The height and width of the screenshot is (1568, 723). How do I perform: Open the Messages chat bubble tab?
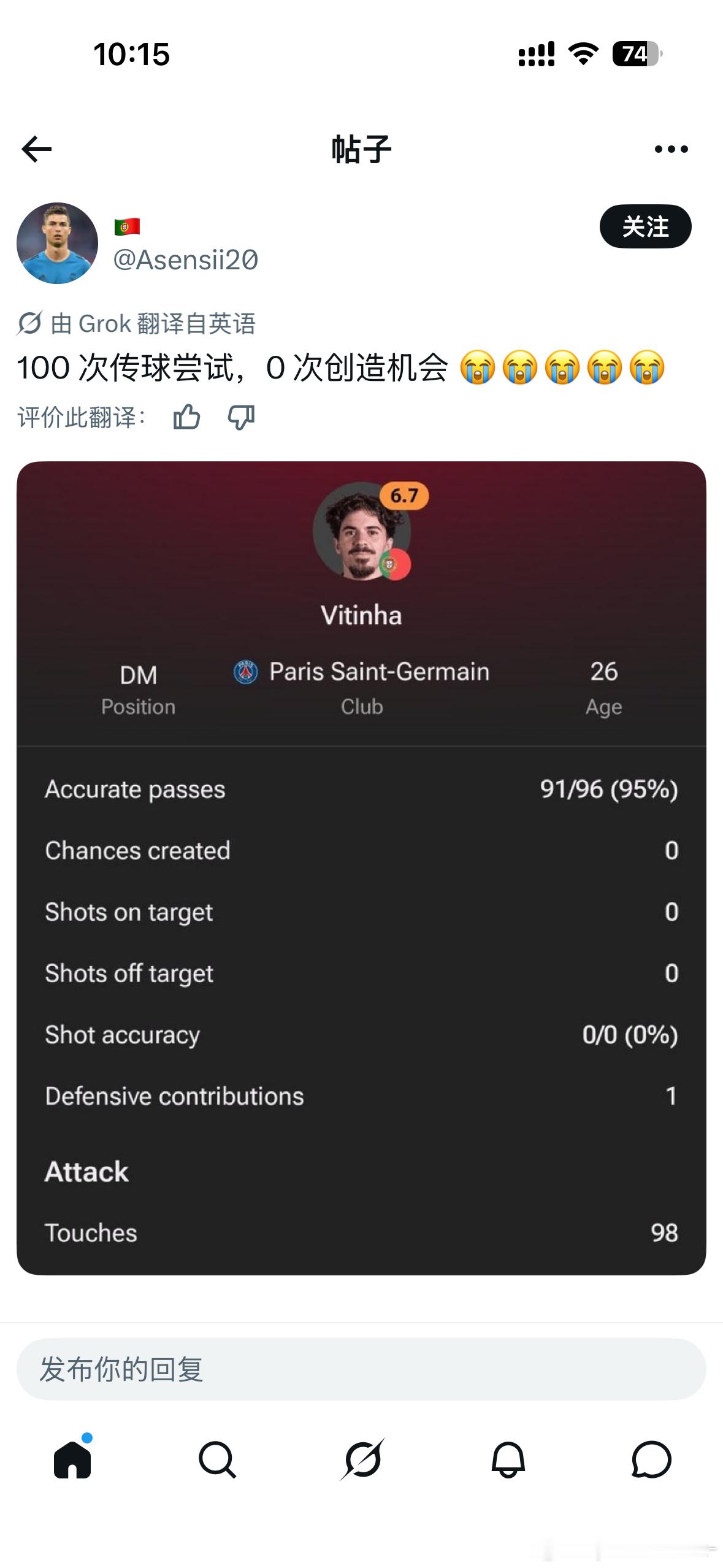pyautogui.click(x=651, y=1459)
